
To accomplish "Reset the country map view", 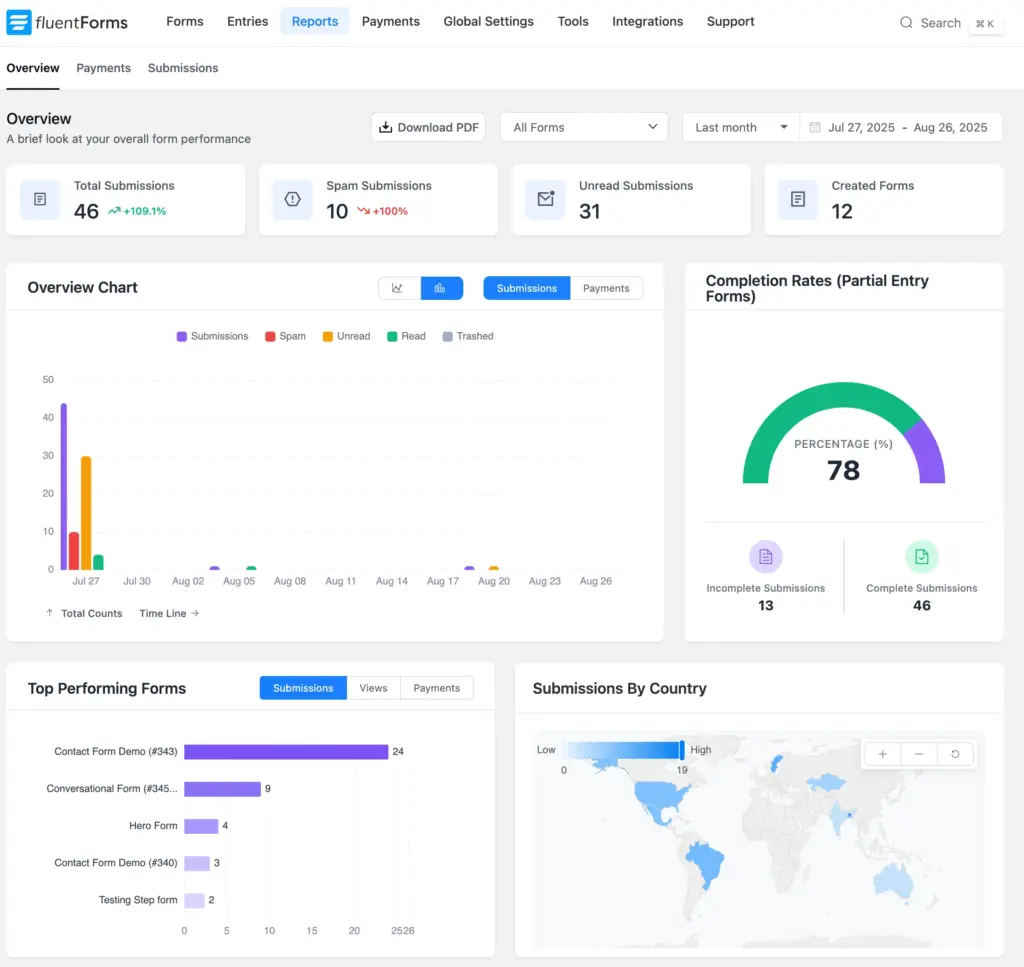I will click(x=954, y=754).
